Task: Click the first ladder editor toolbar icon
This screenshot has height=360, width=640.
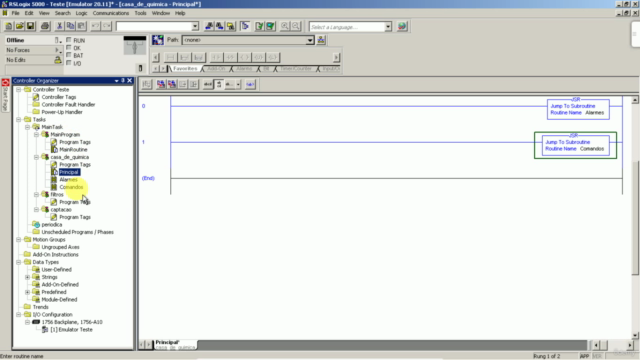Action: click(x=147, y=84)
